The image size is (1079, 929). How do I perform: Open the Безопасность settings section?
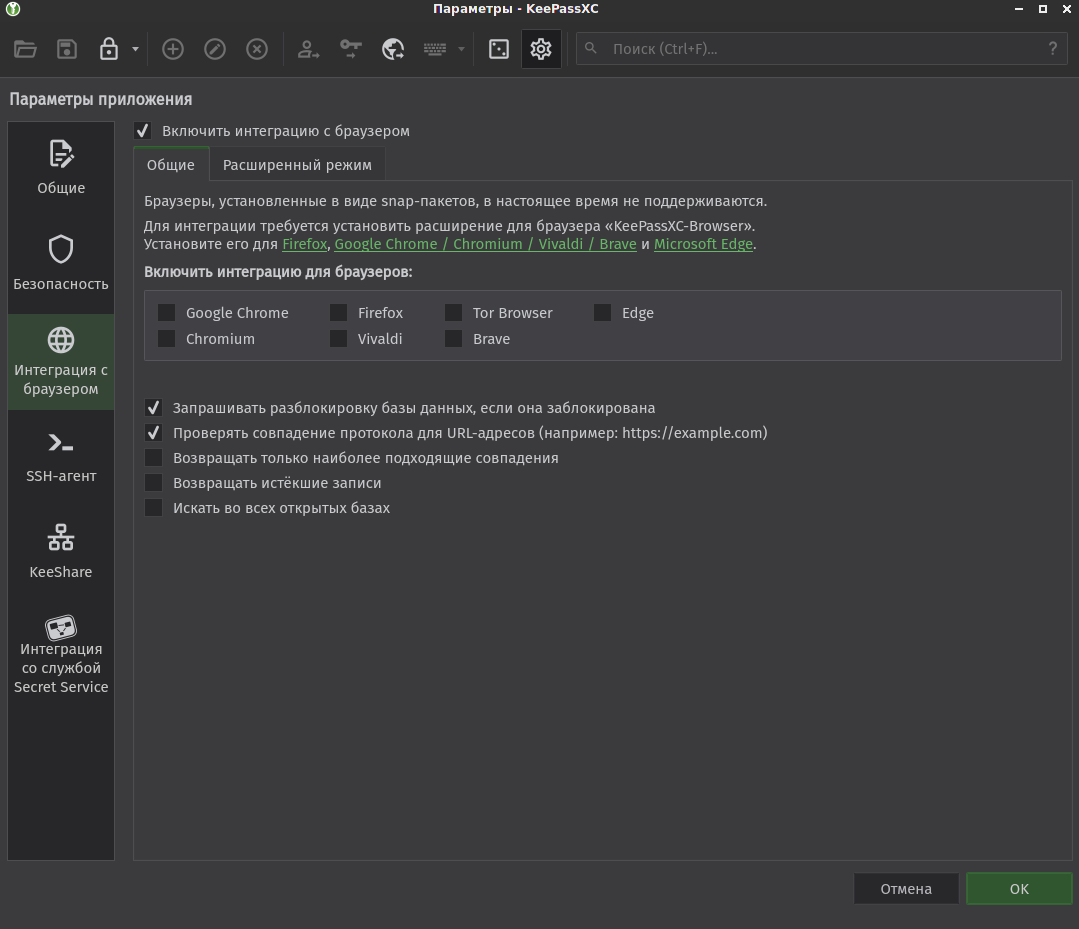tap(60, 262)
